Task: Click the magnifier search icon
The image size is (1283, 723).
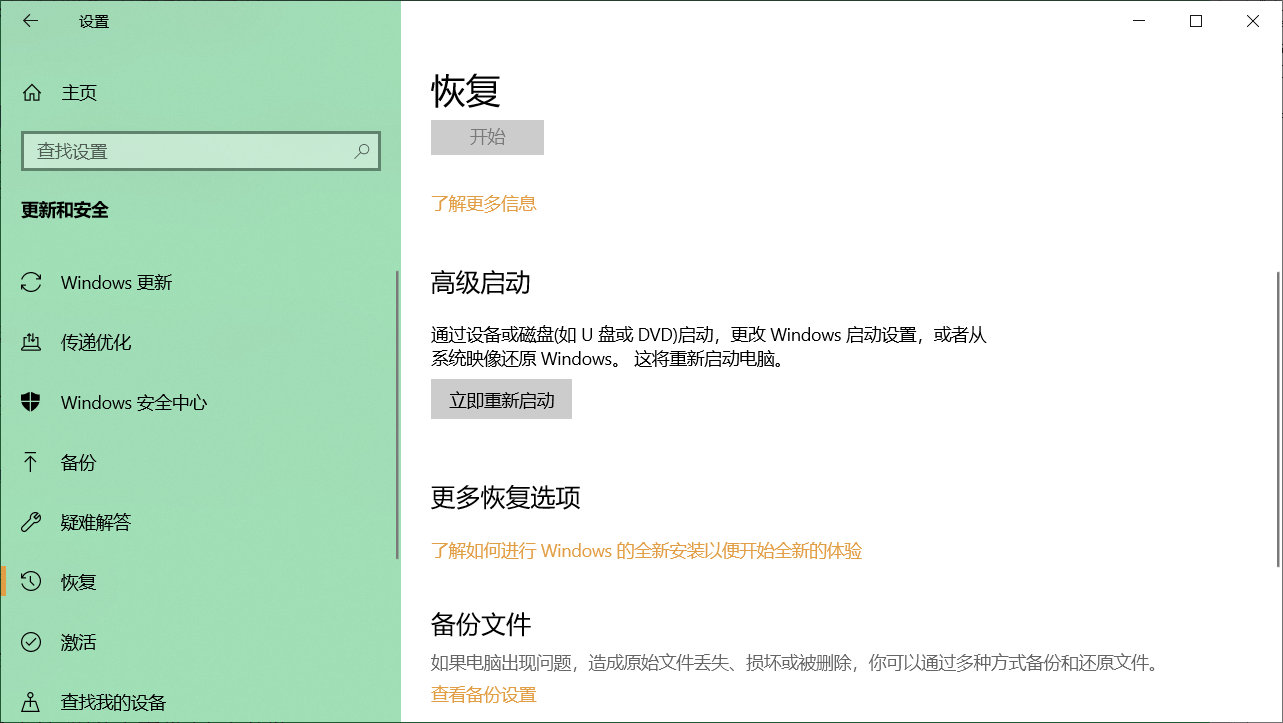Action: click(362, 151)
